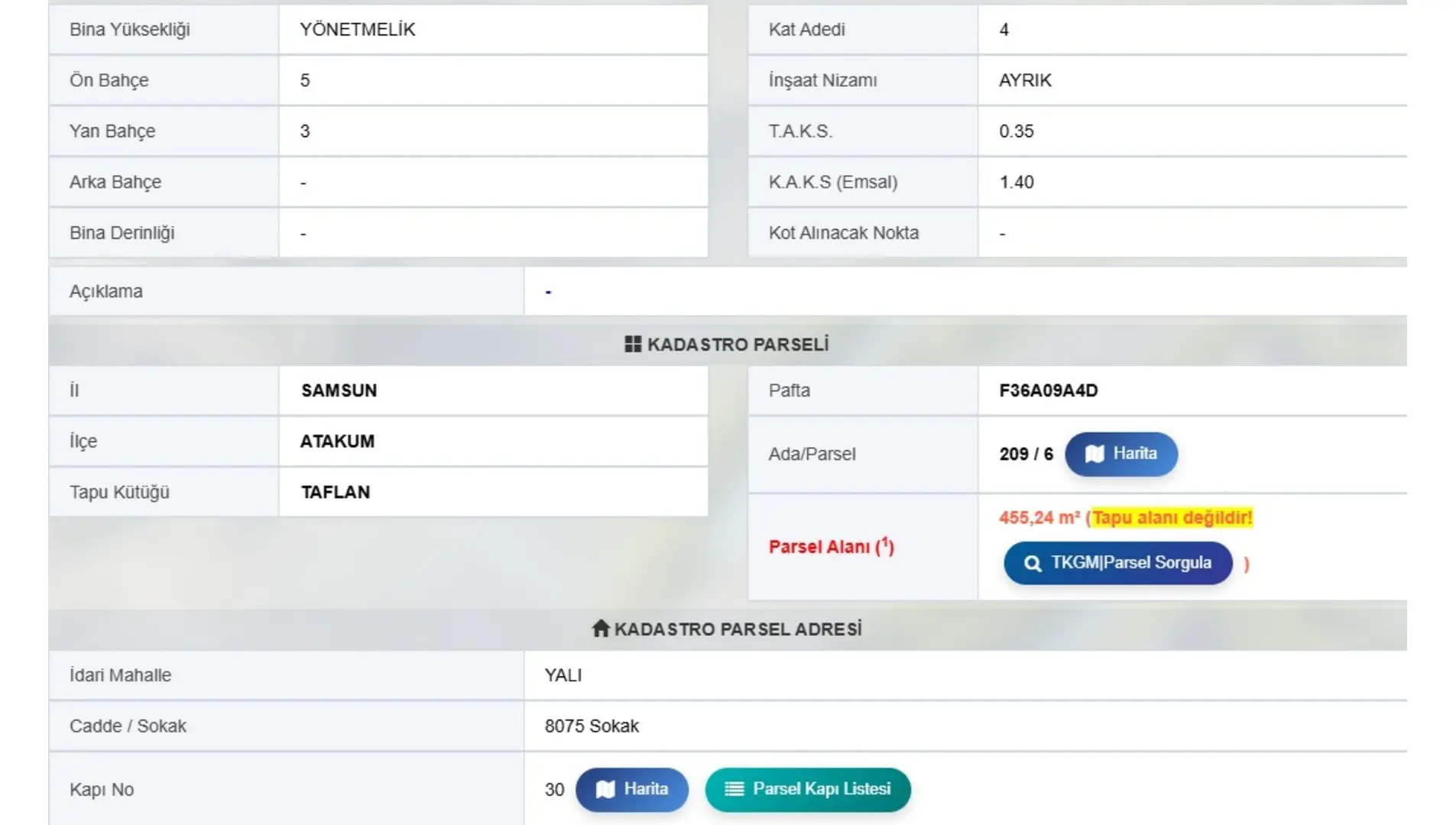Select the Tapu Kütüğü value TAFLAN

pos(336,492)
